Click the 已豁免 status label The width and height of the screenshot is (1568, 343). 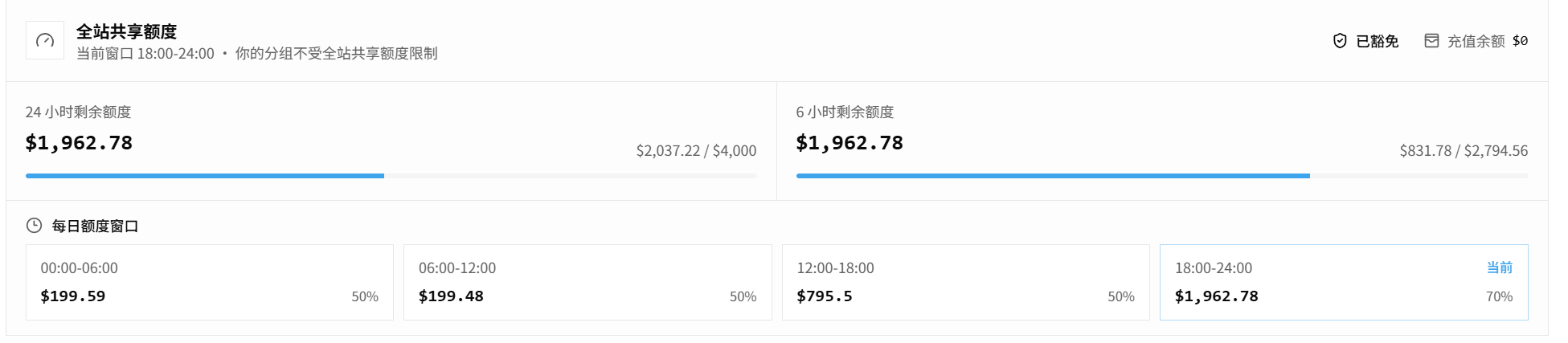tap(1377, 41)
